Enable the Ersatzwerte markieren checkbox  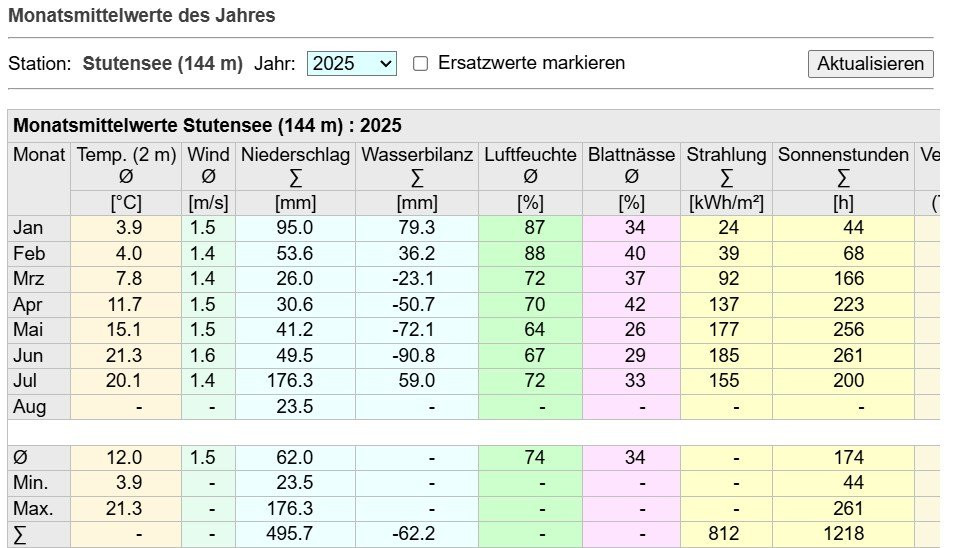(421, 63)
